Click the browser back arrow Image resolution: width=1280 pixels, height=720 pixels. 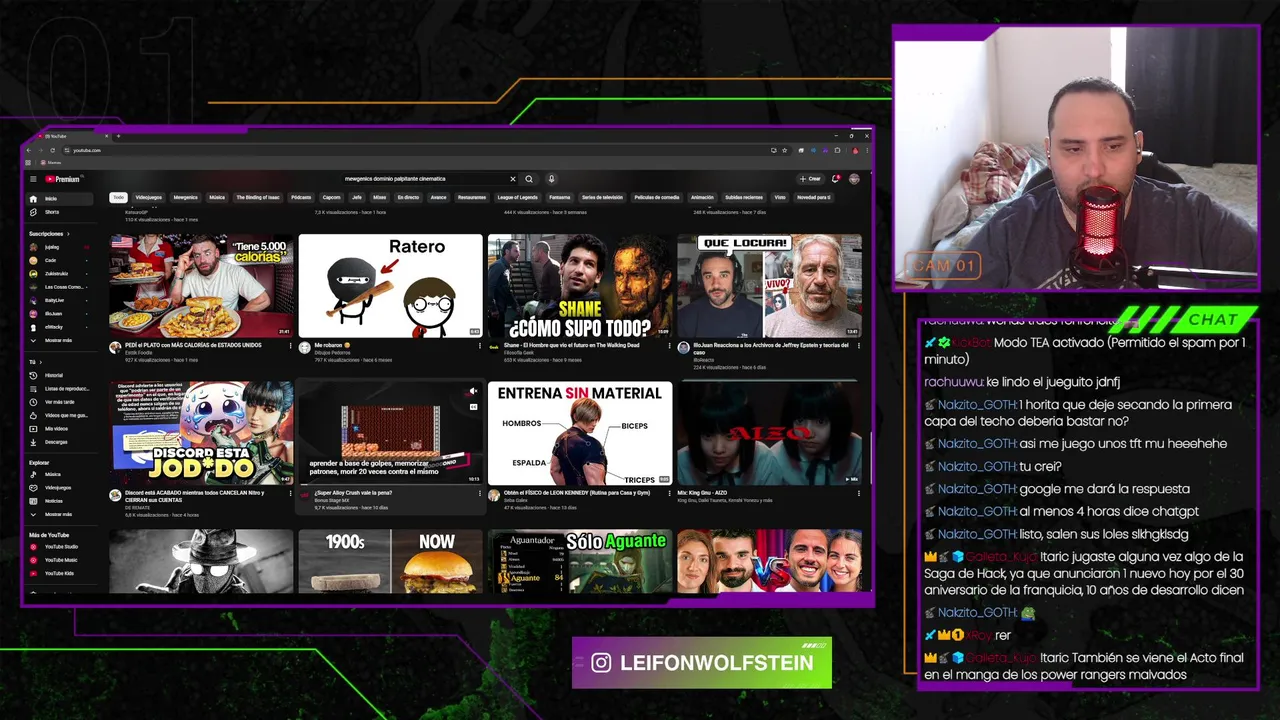click(29, 150)
